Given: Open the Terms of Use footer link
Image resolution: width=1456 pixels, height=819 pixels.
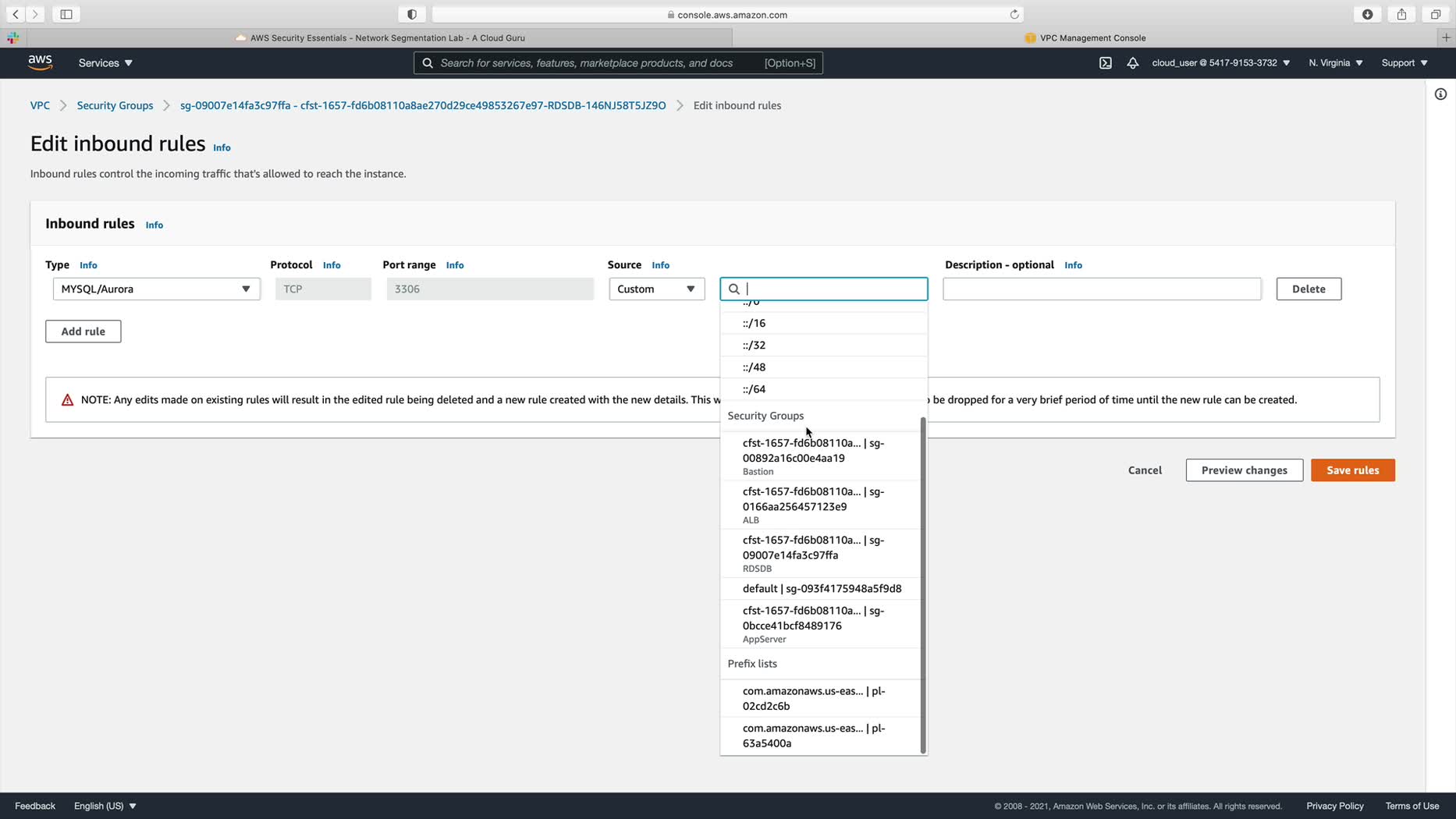Looking at the screenshot, I should [x=1412, y=806].
